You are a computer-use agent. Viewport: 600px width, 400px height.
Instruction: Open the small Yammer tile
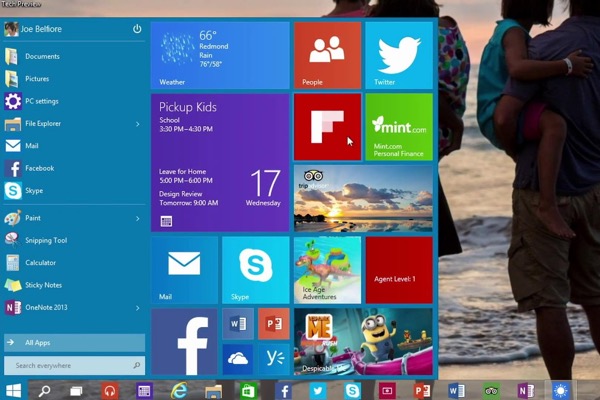click(274, 359)
